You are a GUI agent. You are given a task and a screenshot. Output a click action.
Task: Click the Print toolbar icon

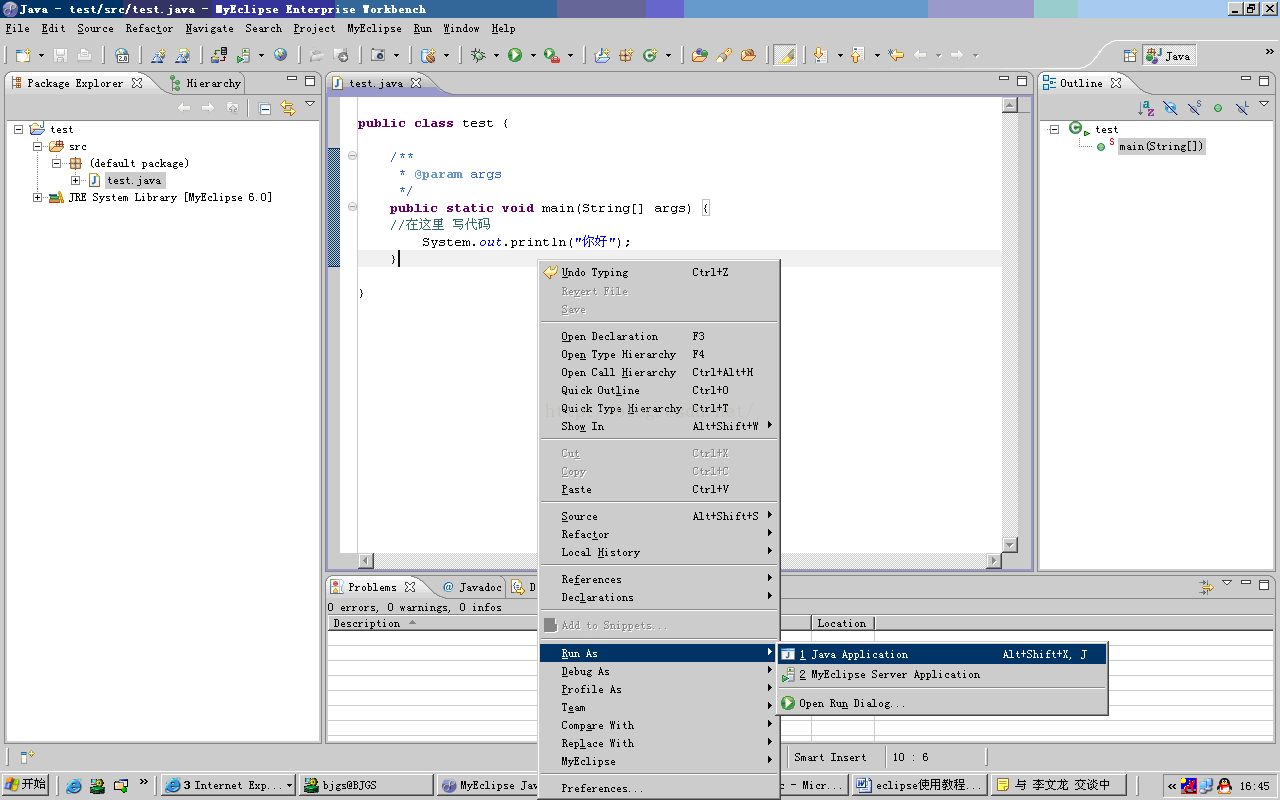84,55
